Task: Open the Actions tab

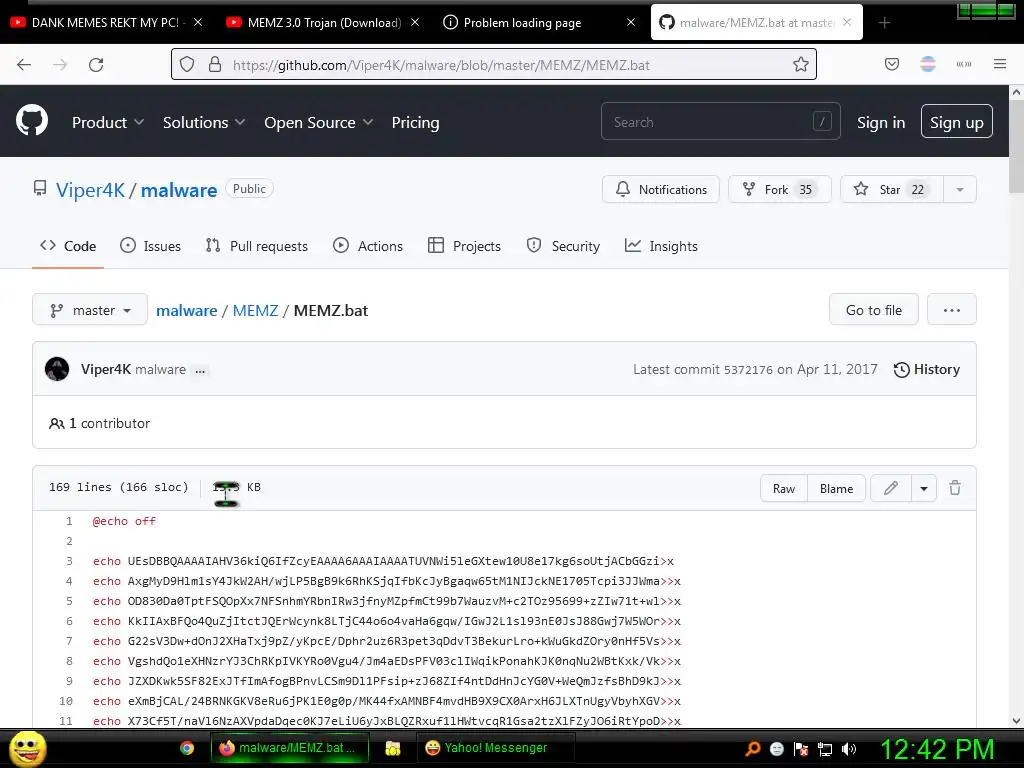Action: (x=368, y=246)
